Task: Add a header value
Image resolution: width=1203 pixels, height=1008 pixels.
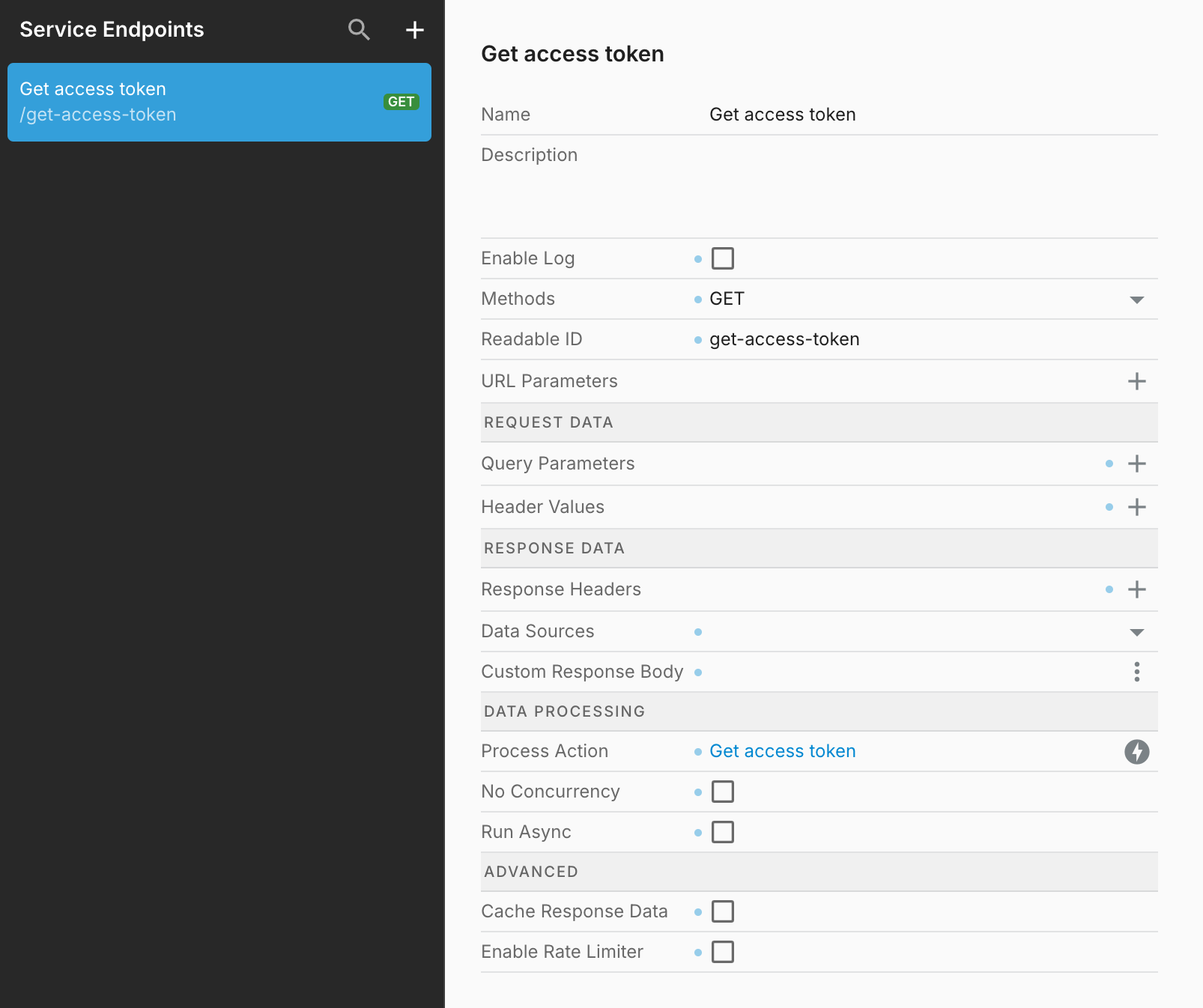Action: pyautogui.click(x=1136, y=507)
